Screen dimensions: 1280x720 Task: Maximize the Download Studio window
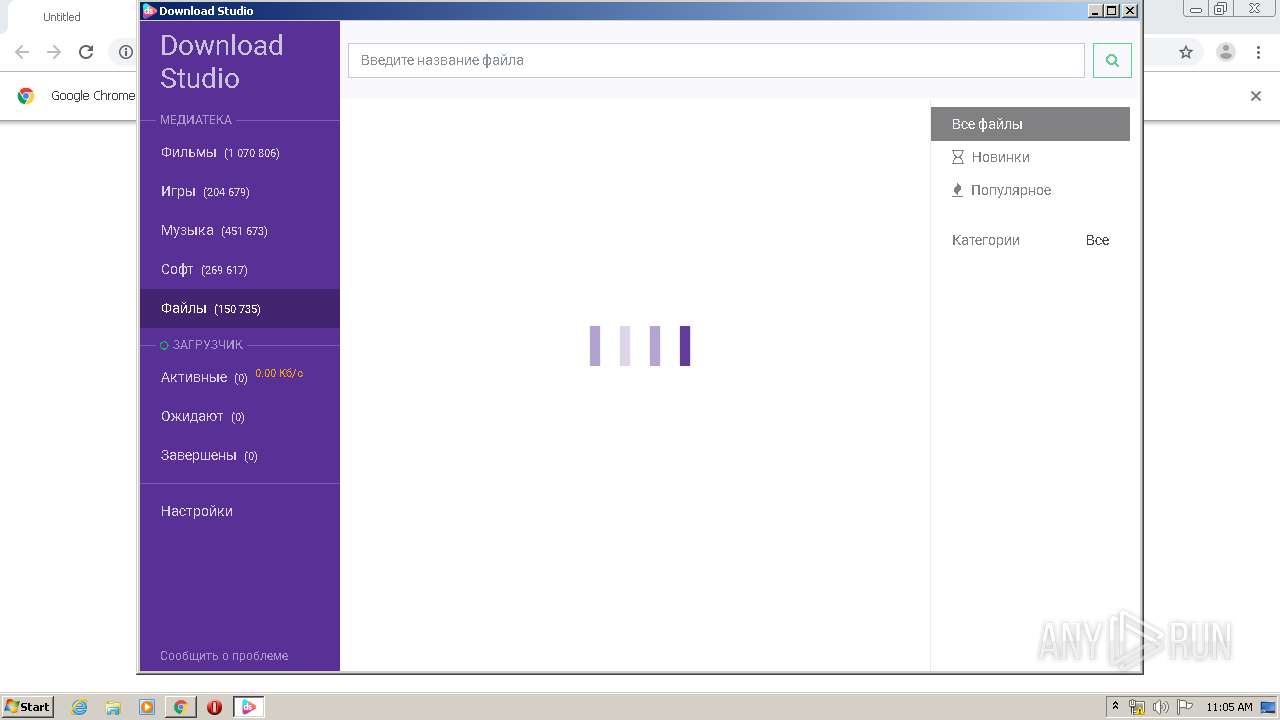1112,11
